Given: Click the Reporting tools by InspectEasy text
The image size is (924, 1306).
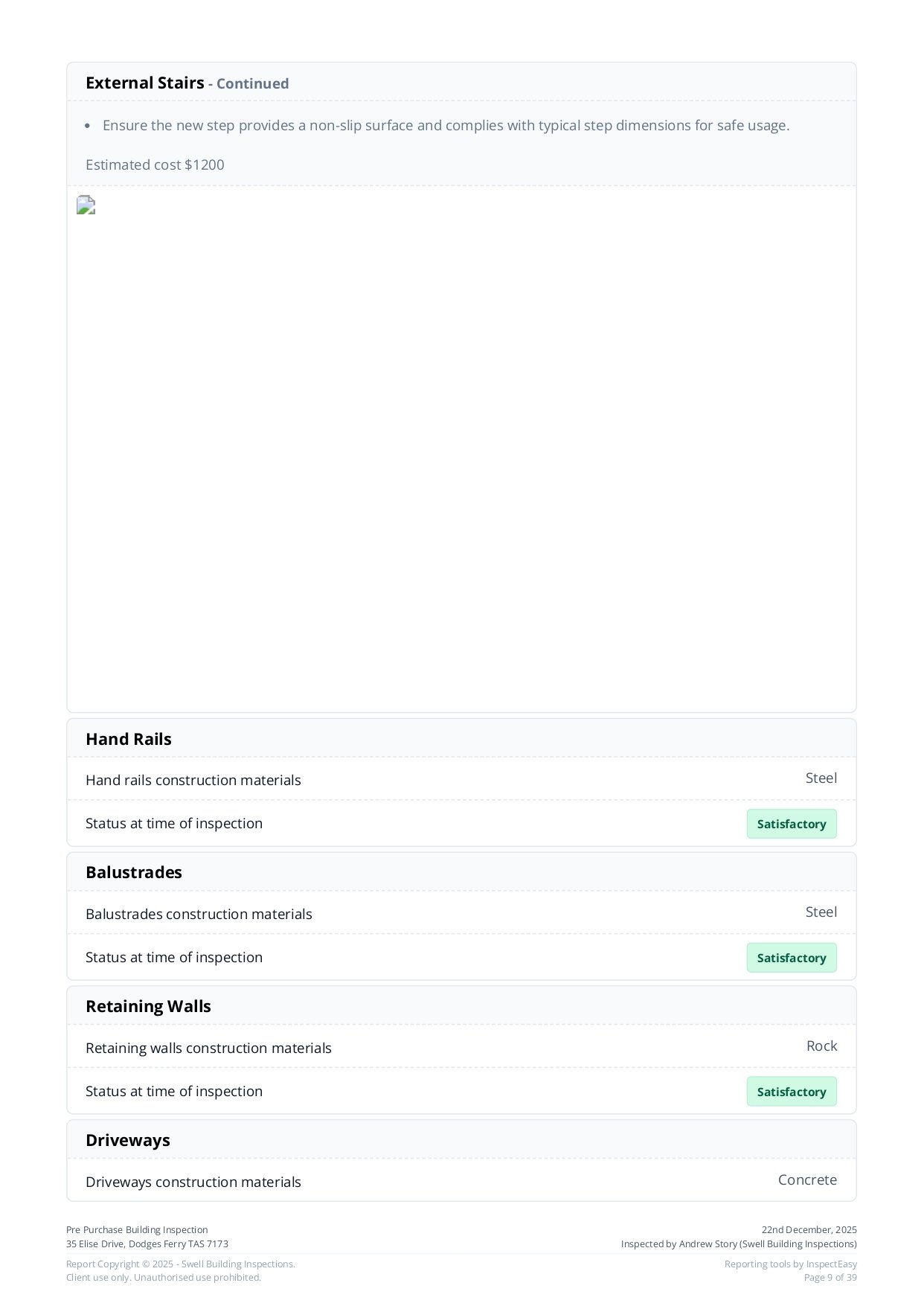Looking at the screenshot, I should pos(790,1264).
